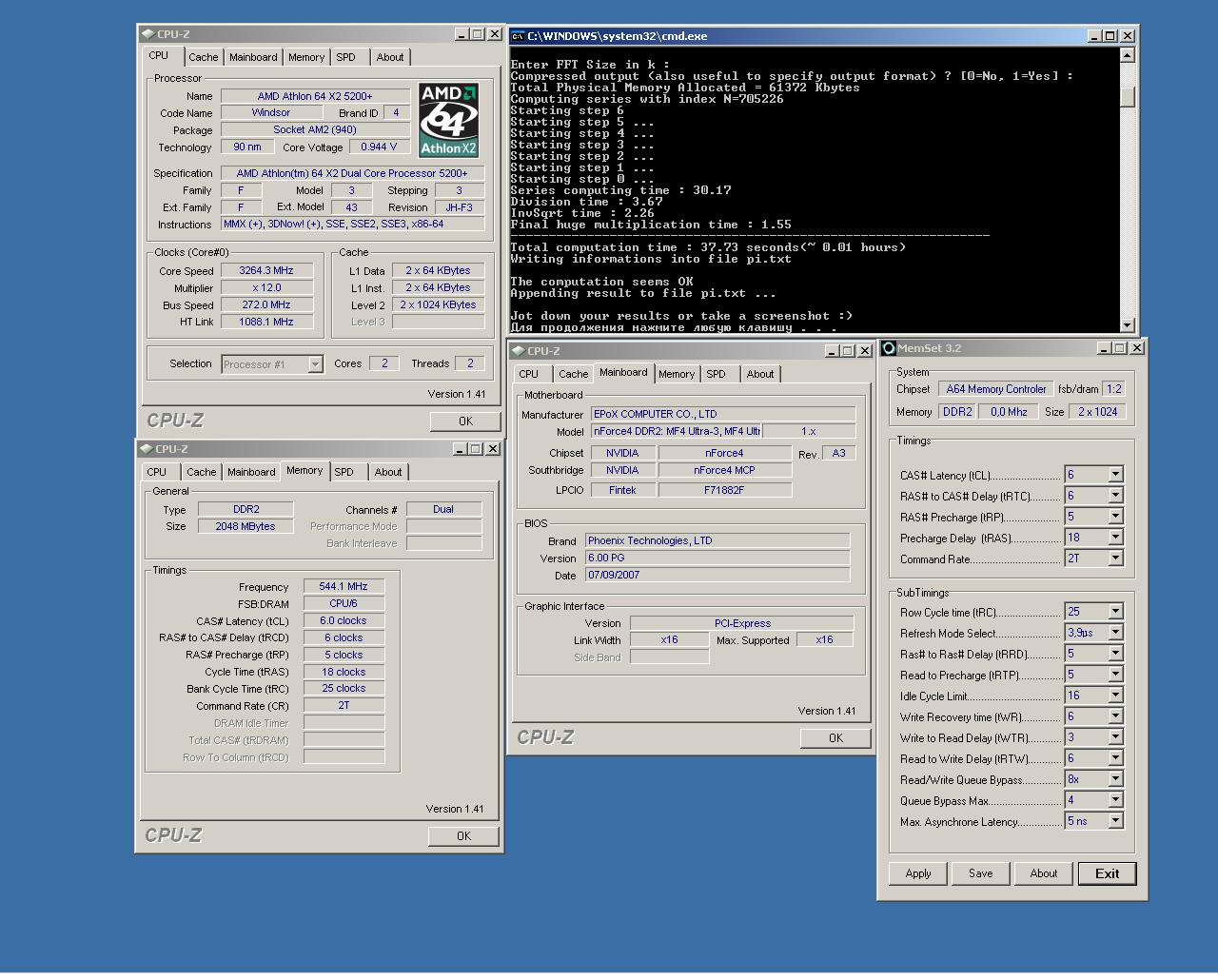Click the Manufacturer EPoX COMPUTER CO., LTD field
1218x980 pixels.
pos(723,414)
